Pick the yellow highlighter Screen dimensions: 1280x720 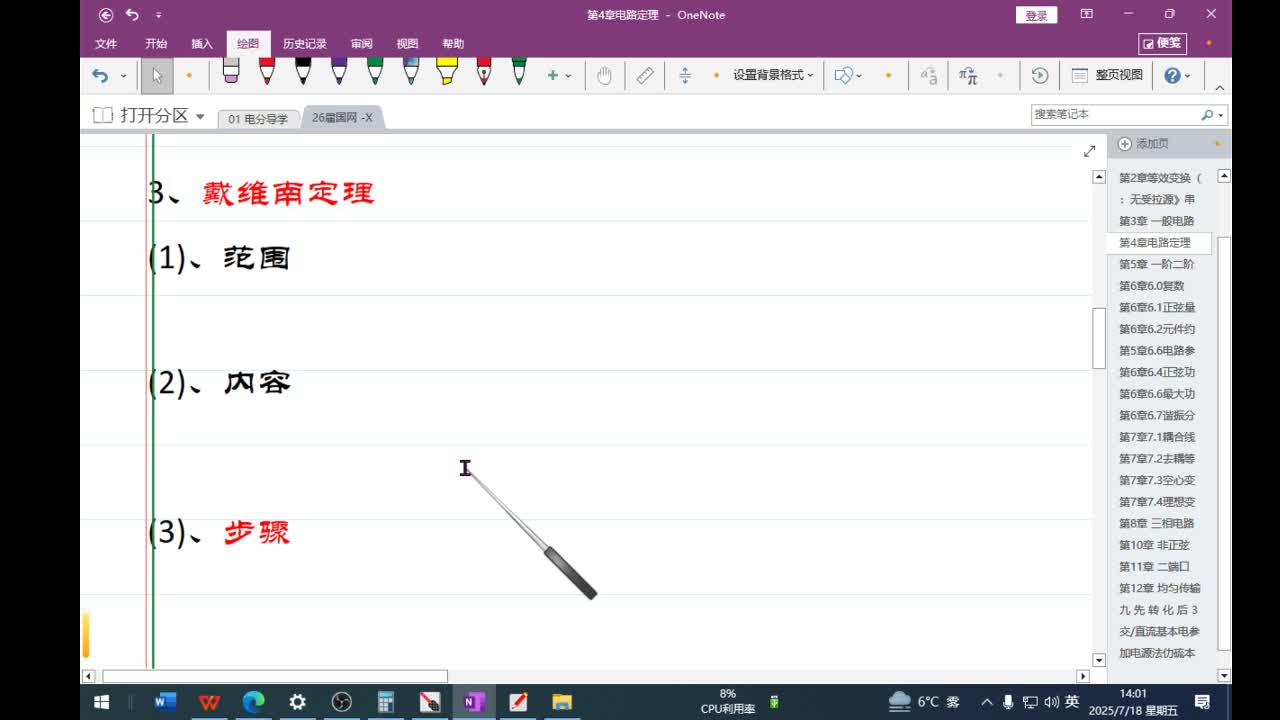[447, 72]
